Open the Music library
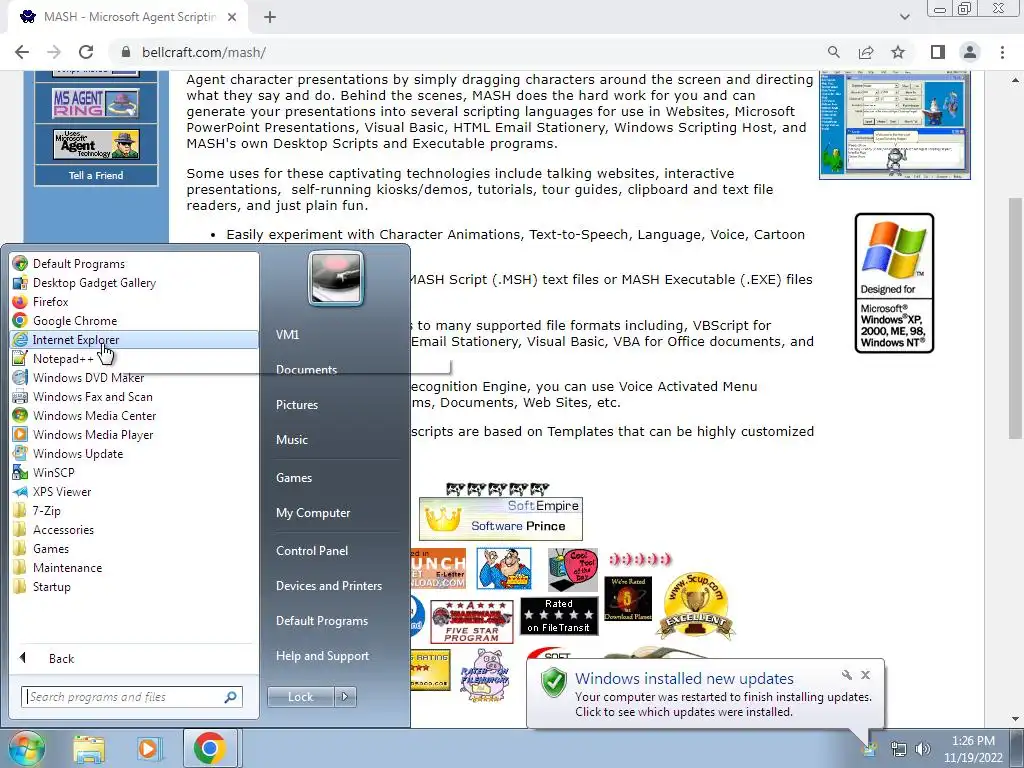The image size is (1024, 768). 291,440
